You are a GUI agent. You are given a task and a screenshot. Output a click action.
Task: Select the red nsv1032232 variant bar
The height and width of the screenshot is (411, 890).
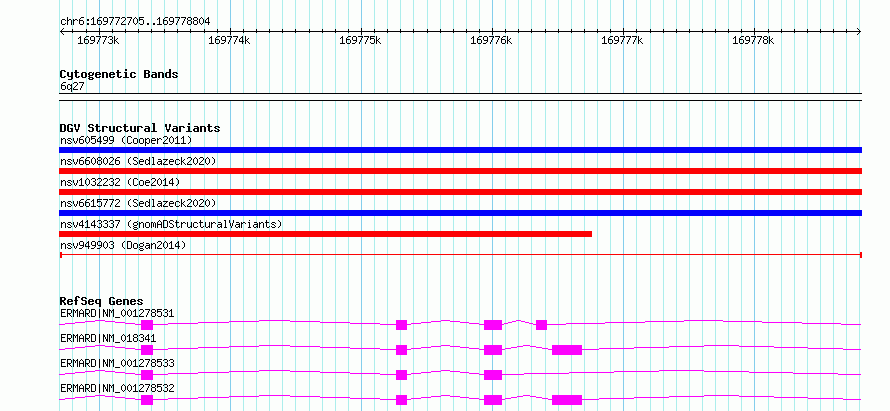(x=460, y=192)
